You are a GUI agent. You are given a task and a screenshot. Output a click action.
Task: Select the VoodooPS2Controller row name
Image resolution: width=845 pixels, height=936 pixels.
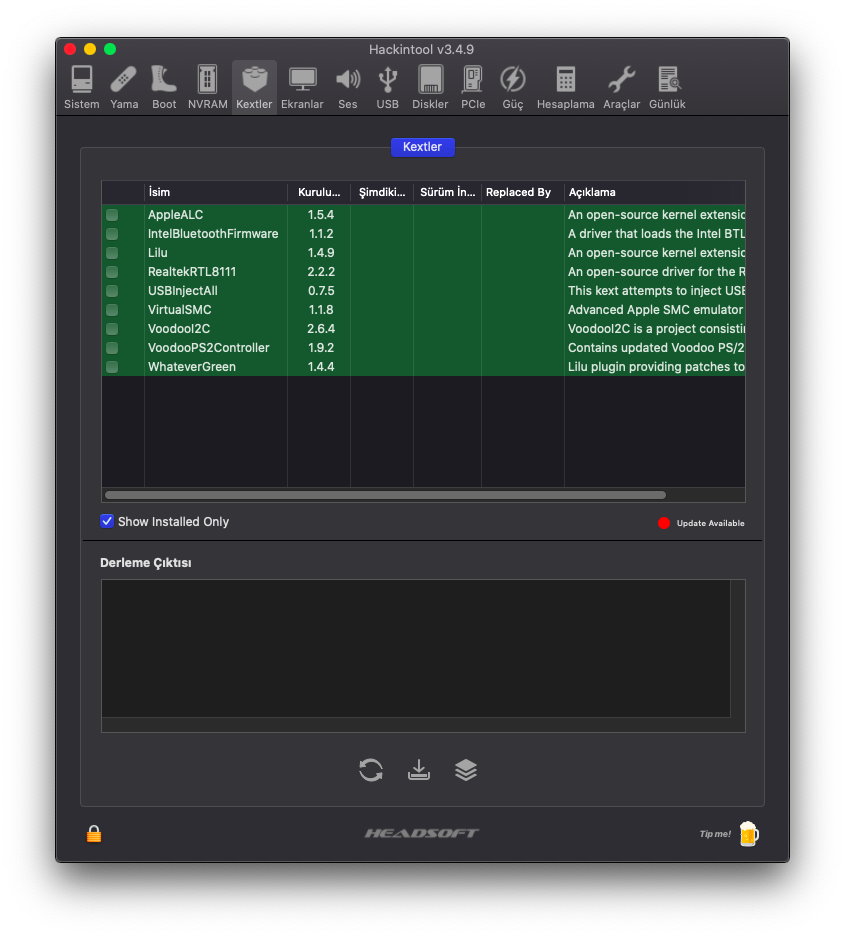click(209, 348)
